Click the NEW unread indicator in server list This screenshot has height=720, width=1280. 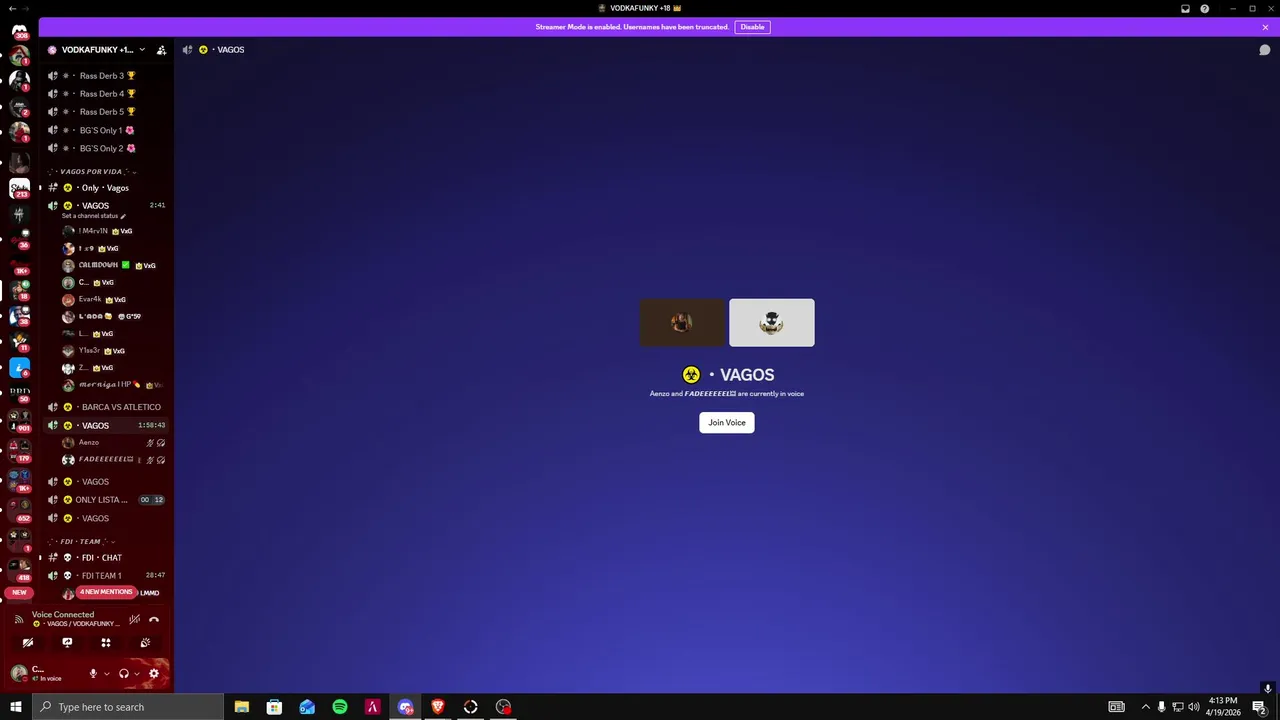19,593
